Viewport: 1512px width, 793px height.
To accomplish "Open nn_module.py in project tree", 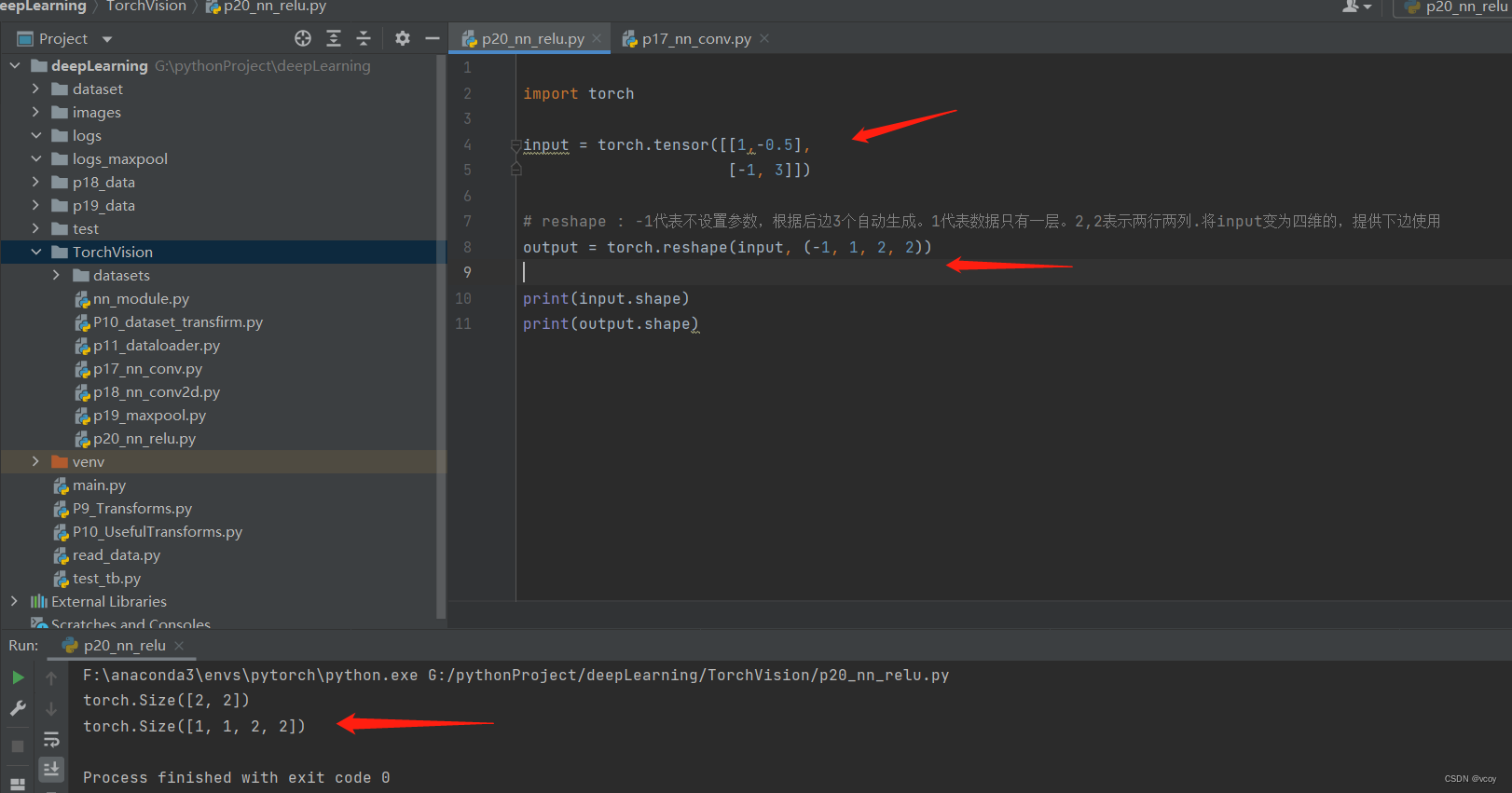I will [141, 298].
